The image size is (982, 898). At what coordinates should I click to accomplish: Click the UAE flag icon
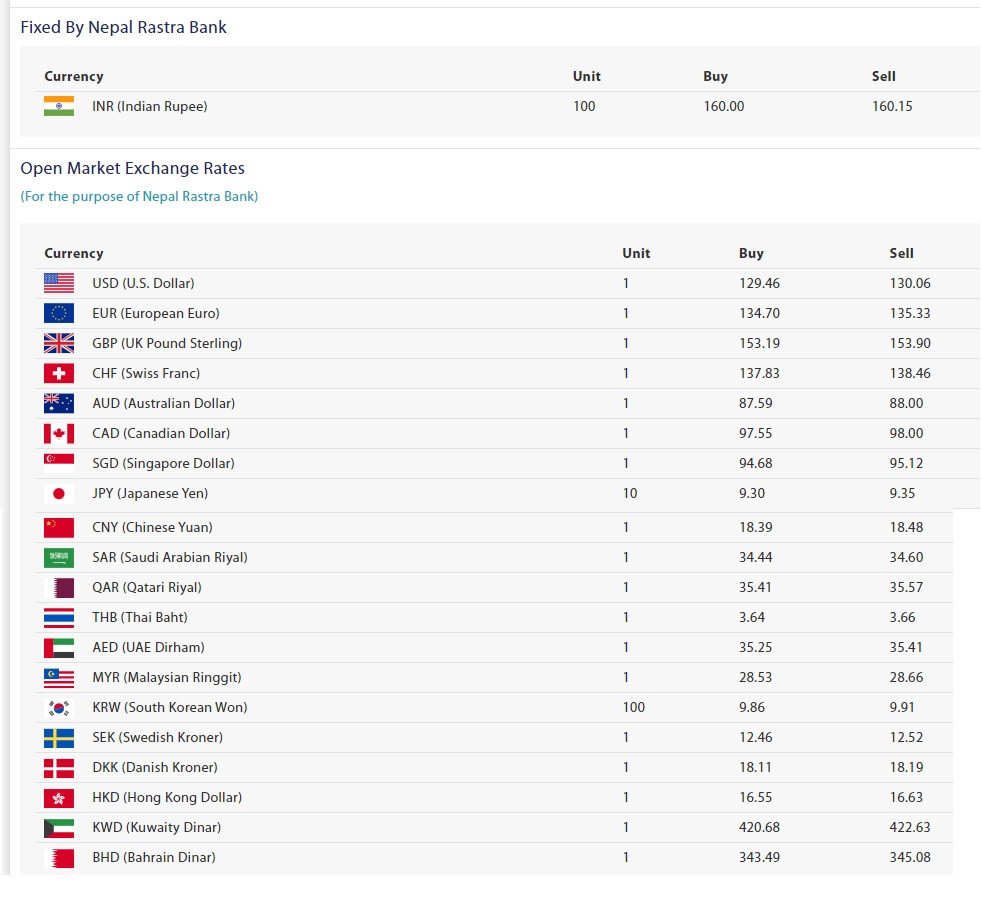pyautogui.click(x=59, y=648)
